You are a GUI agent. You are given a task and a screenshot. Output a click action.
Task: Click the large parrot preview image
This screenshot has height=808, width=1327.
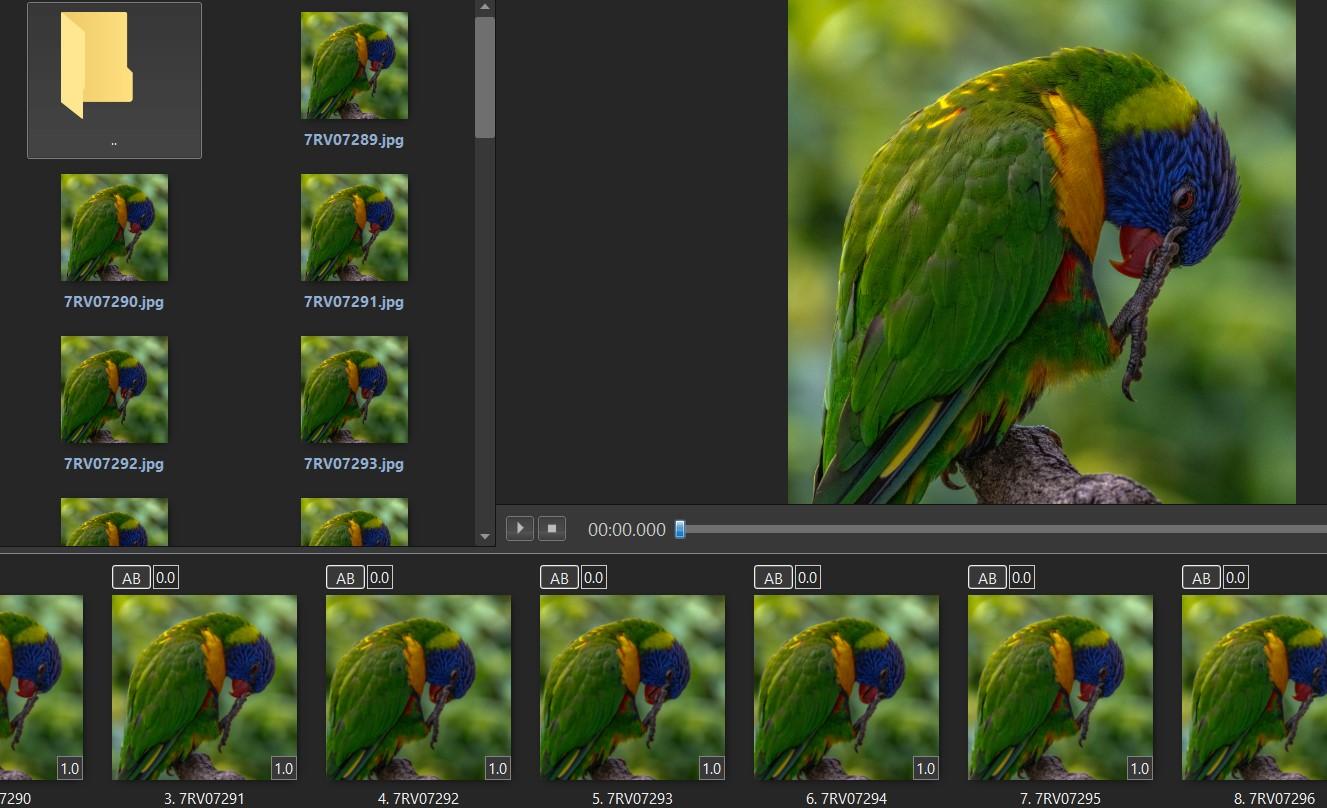tap(1042, 251)
